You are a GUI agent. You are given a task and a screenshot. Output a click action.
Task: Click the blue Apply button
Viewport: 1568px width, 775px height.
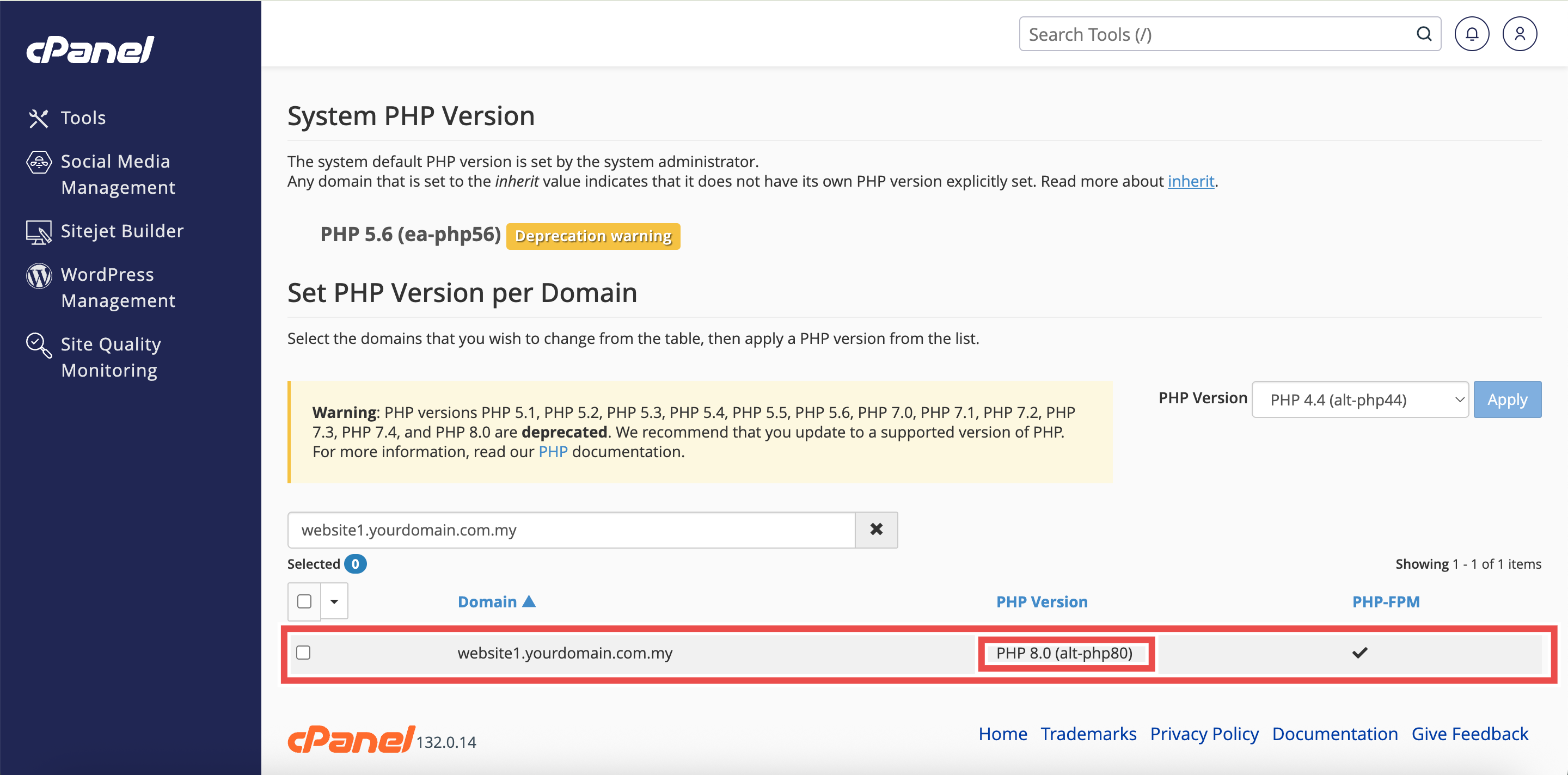pos(1507,399)
